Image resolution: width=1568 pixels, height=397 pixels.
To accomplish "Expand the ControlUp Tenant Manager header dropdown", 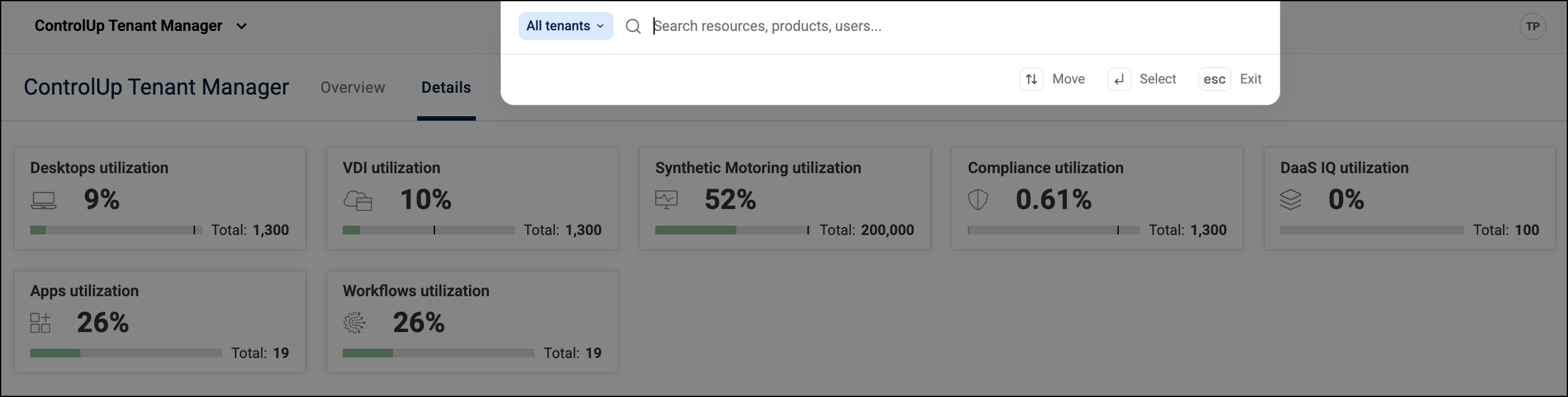I will pyautogui.click(x=140, y=26).
